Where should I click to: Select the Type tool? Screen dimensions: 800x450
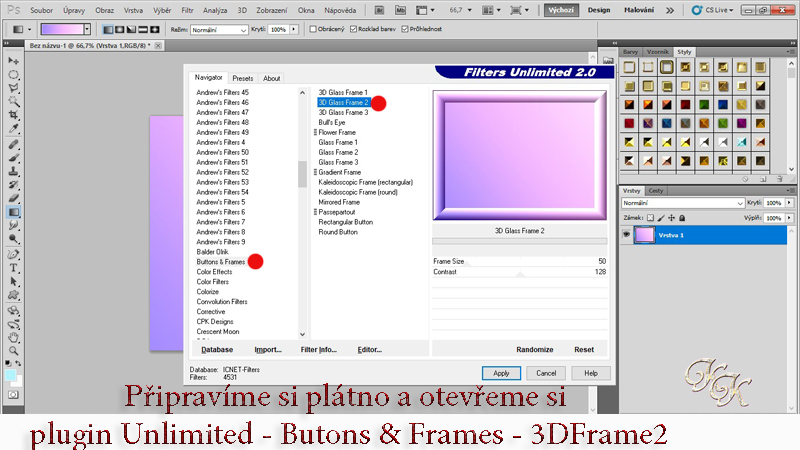(x=13, y=268)
